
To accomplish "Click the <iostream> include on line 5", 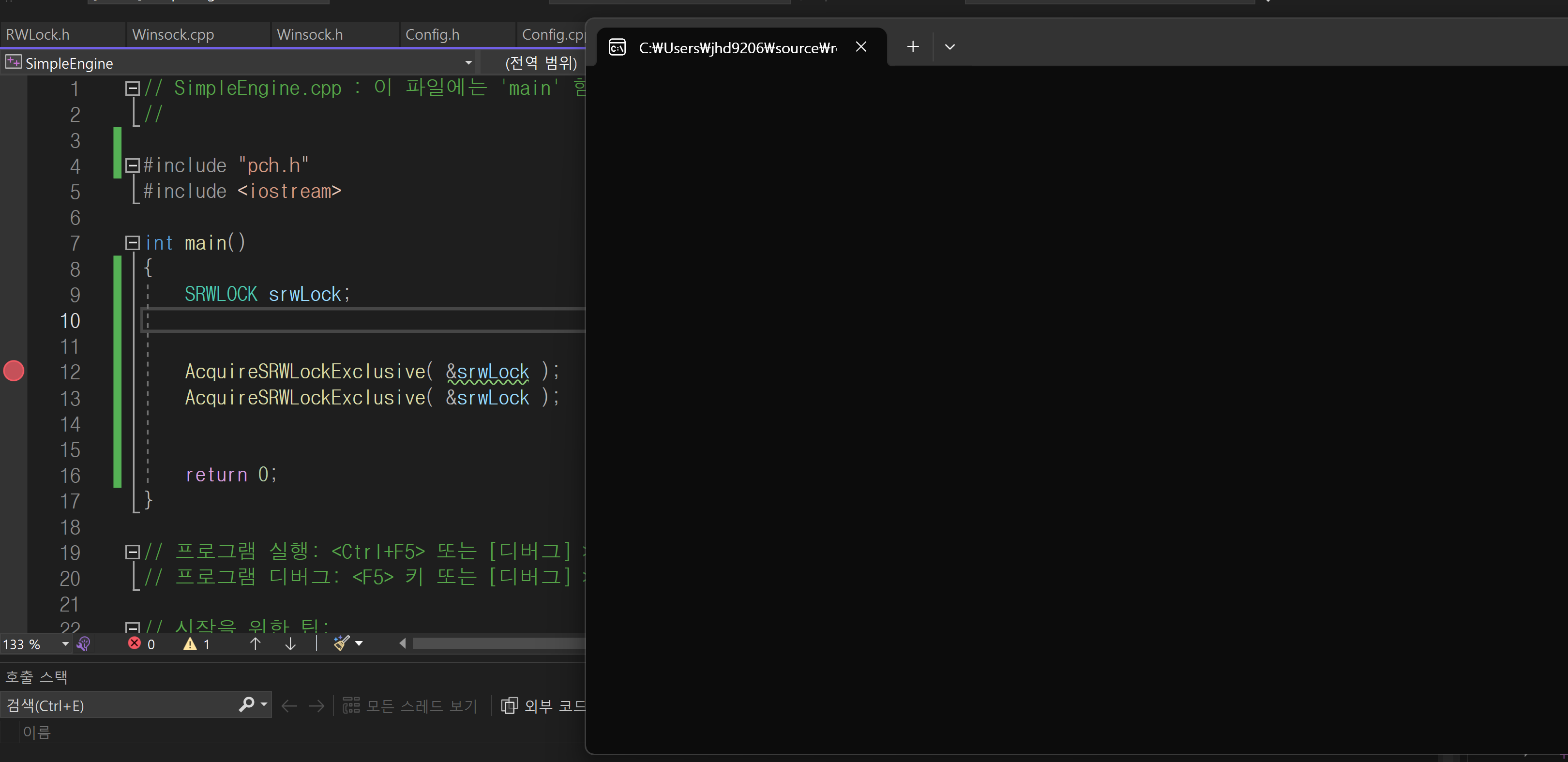I will pyautogui.click(x=290, y=192).
